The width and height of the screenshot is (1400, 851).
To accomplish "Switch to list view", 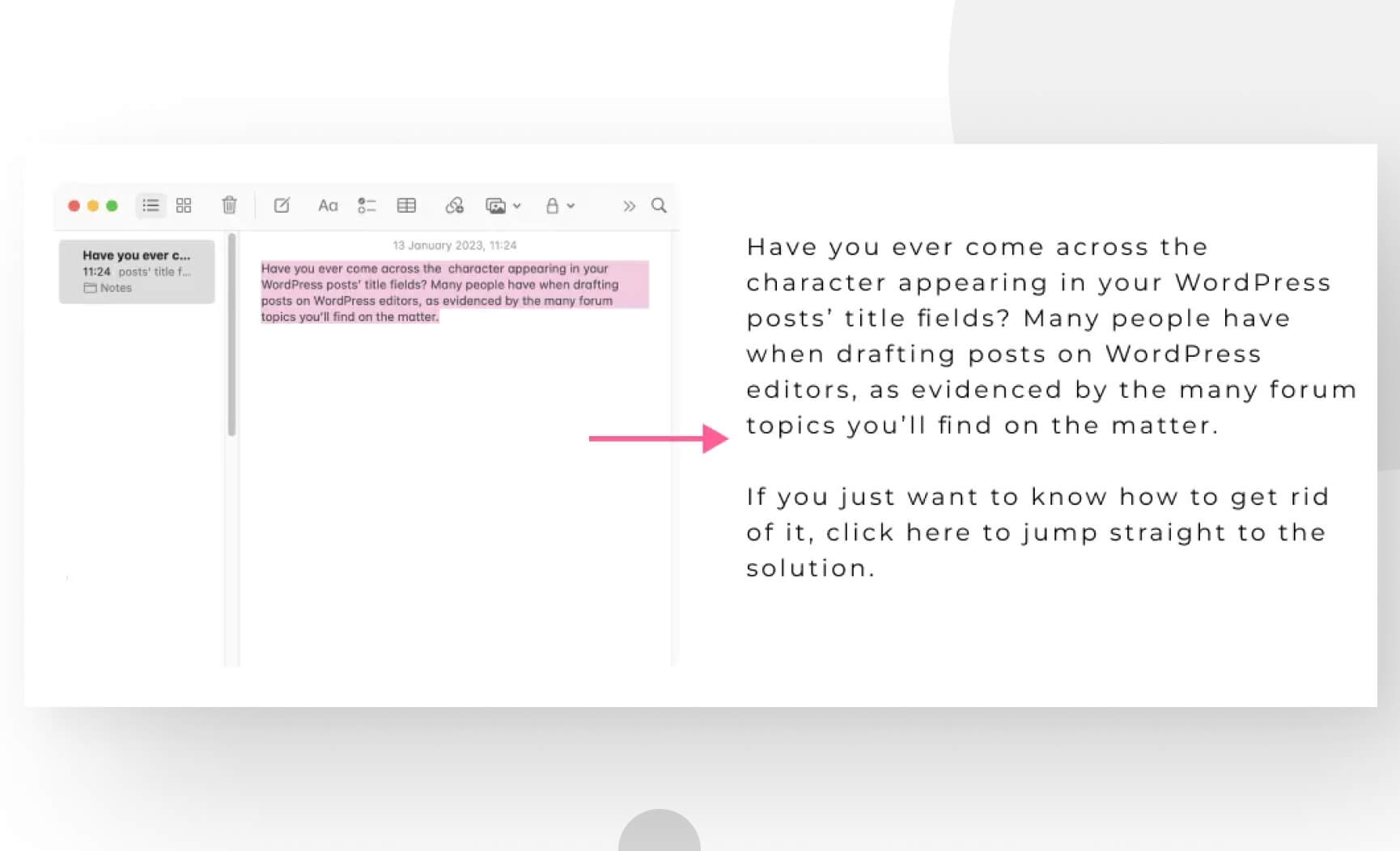I will (150, 205).
